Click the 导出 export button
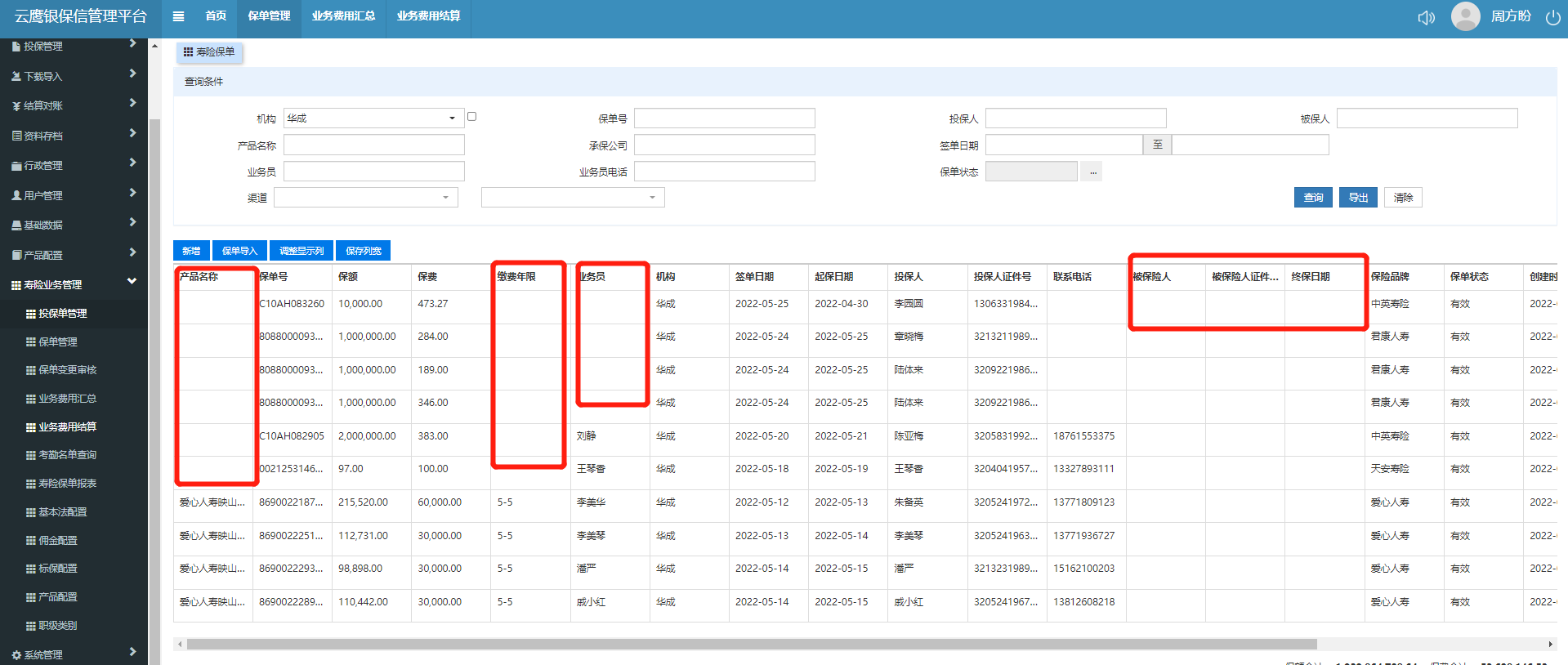Screen dimensions: 1568x665 click(x=1357, y=198)
